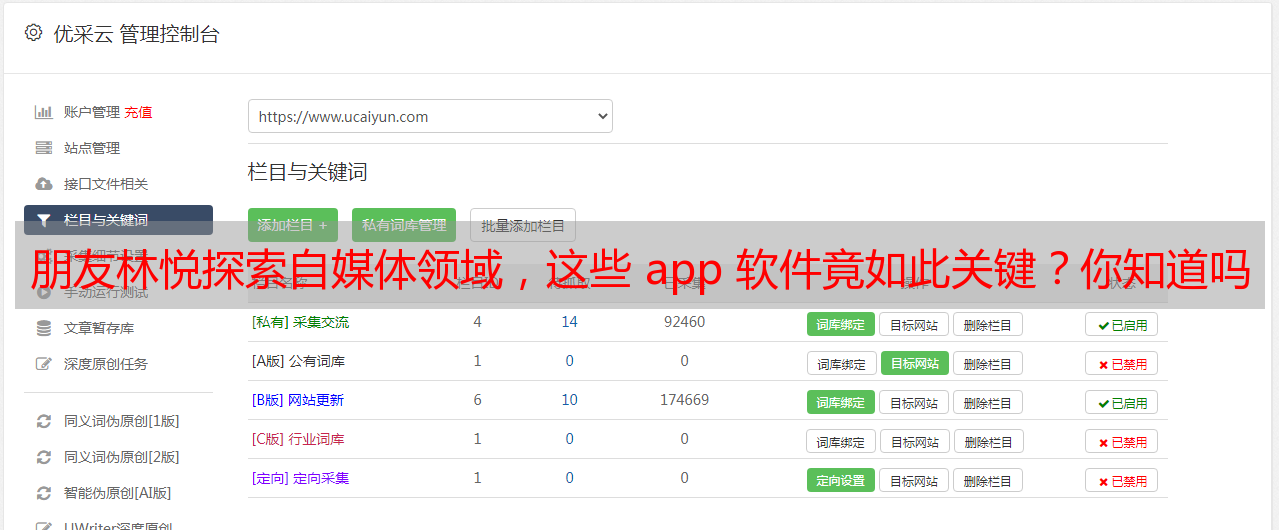Click 词库绑定 for 采集交流 row

841,324
